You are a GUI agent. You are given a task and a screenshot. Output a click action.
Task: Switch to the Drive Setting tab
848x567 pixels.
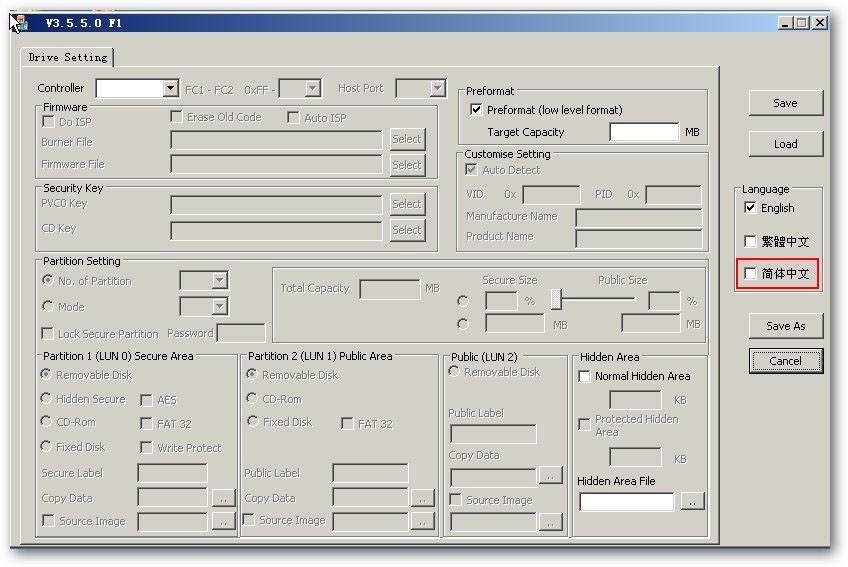click(68, 57)
